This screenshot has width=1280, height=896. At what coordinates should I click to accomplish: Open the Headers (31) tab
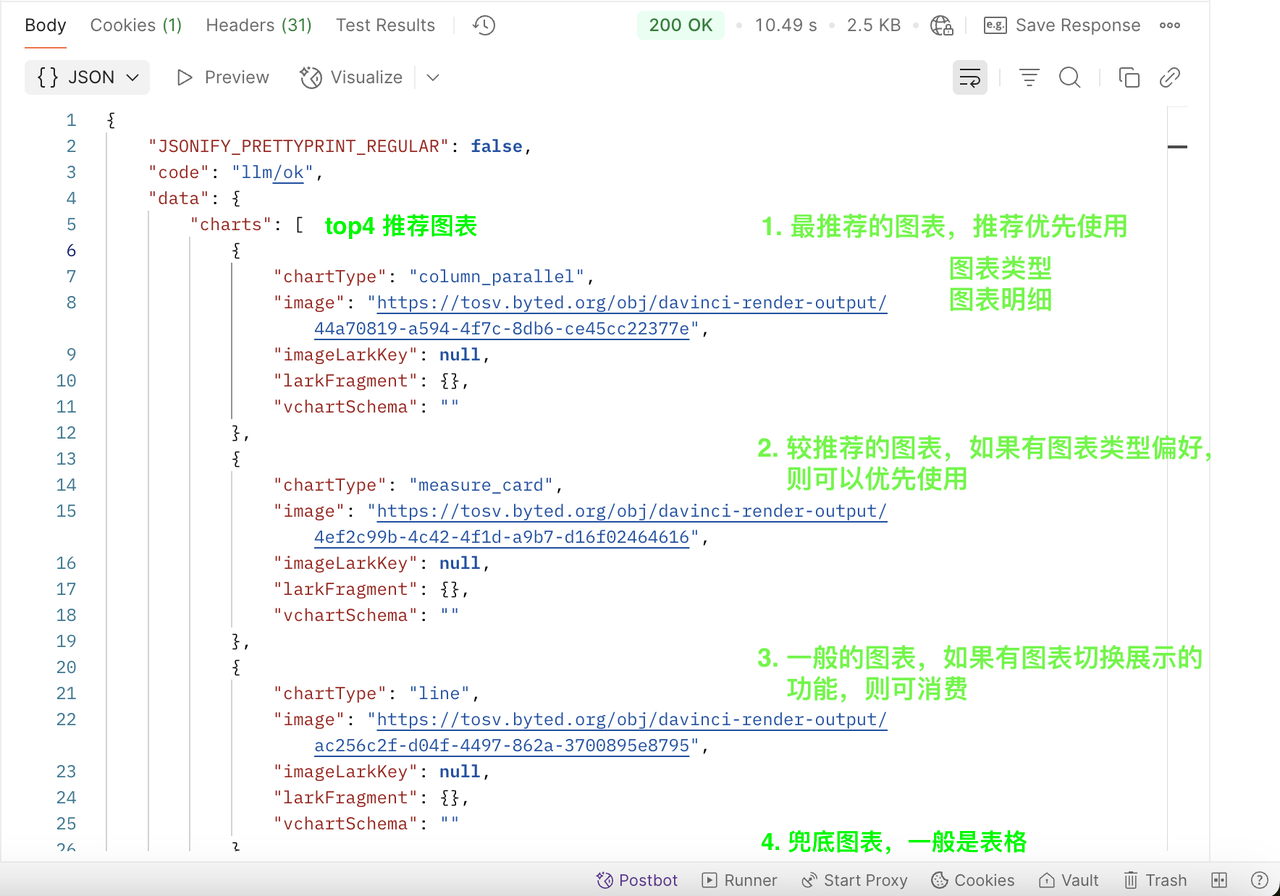pyautogui.click(x=259, y=25)
